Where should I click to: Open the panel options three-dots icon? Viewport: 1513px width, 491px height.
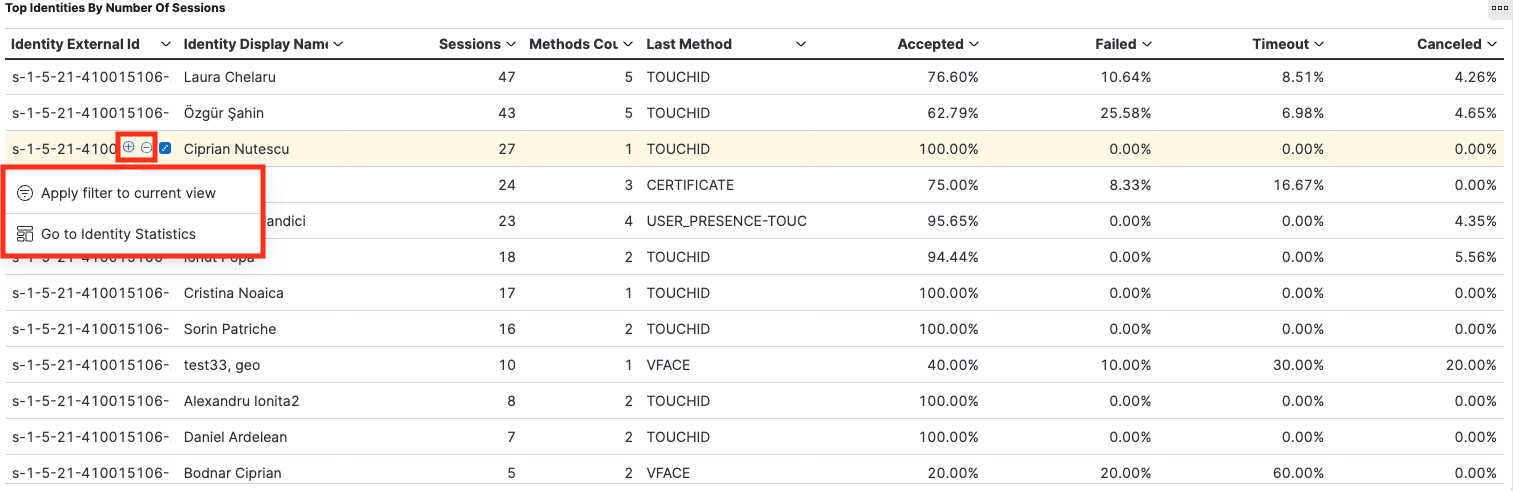coord(1499,8)
